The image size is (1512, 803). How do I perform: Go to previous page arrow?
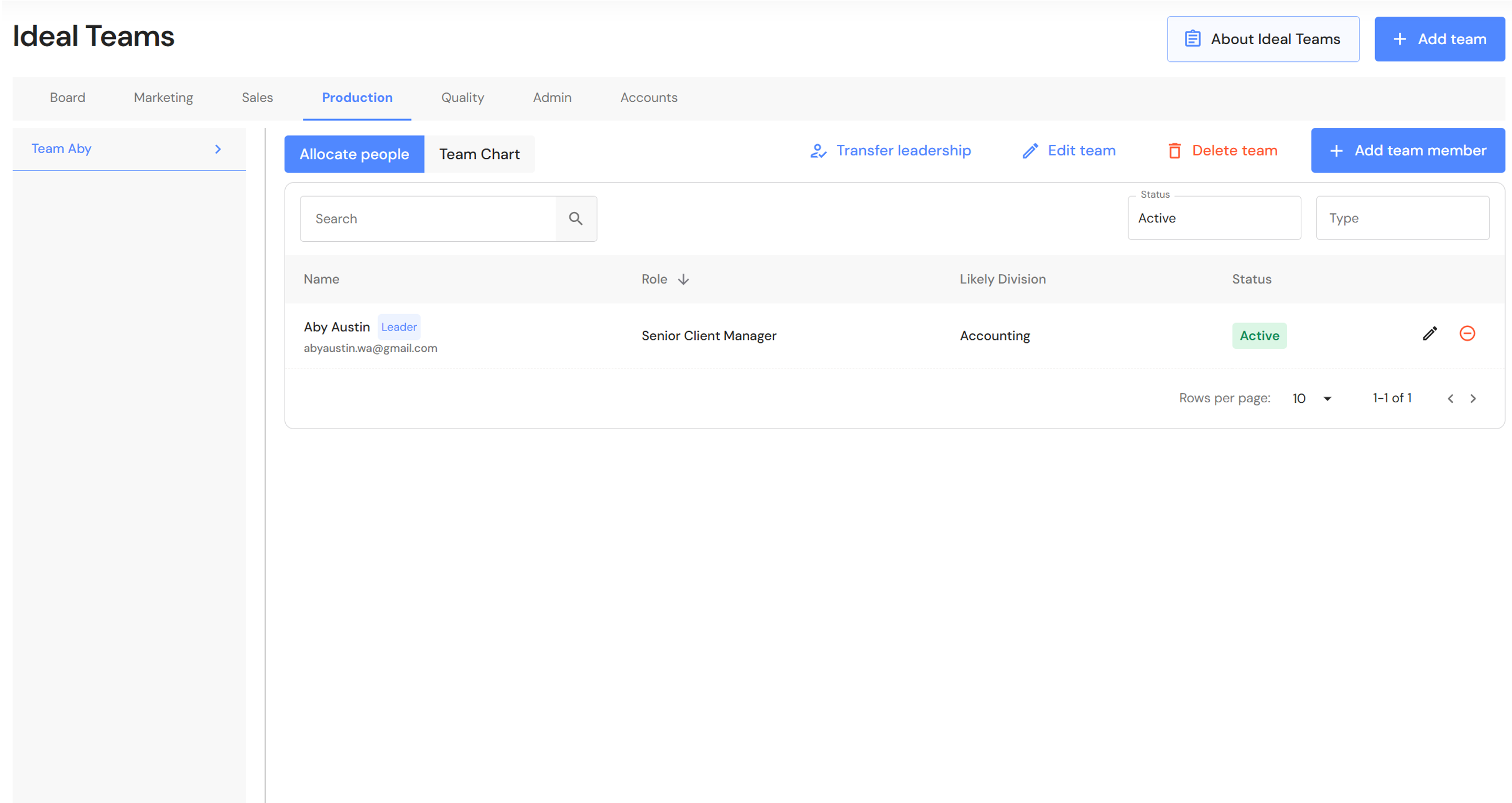1450,399
